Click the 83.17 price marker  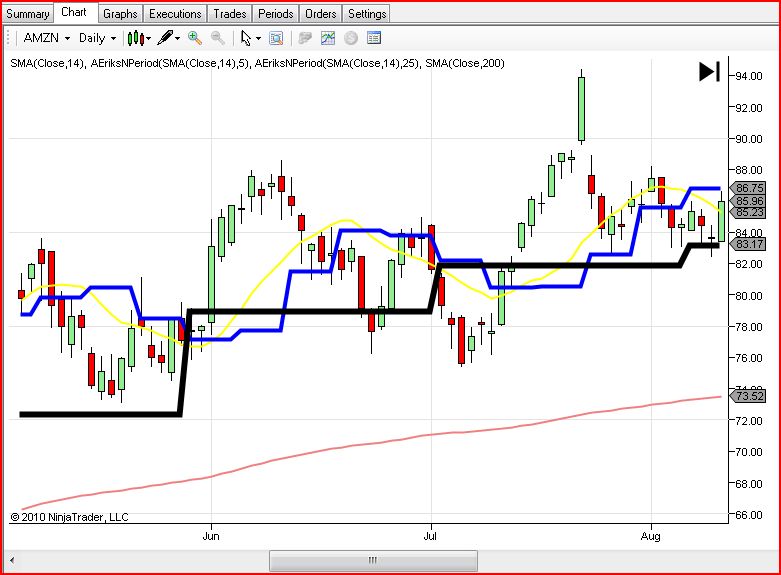tap(747, 244)
